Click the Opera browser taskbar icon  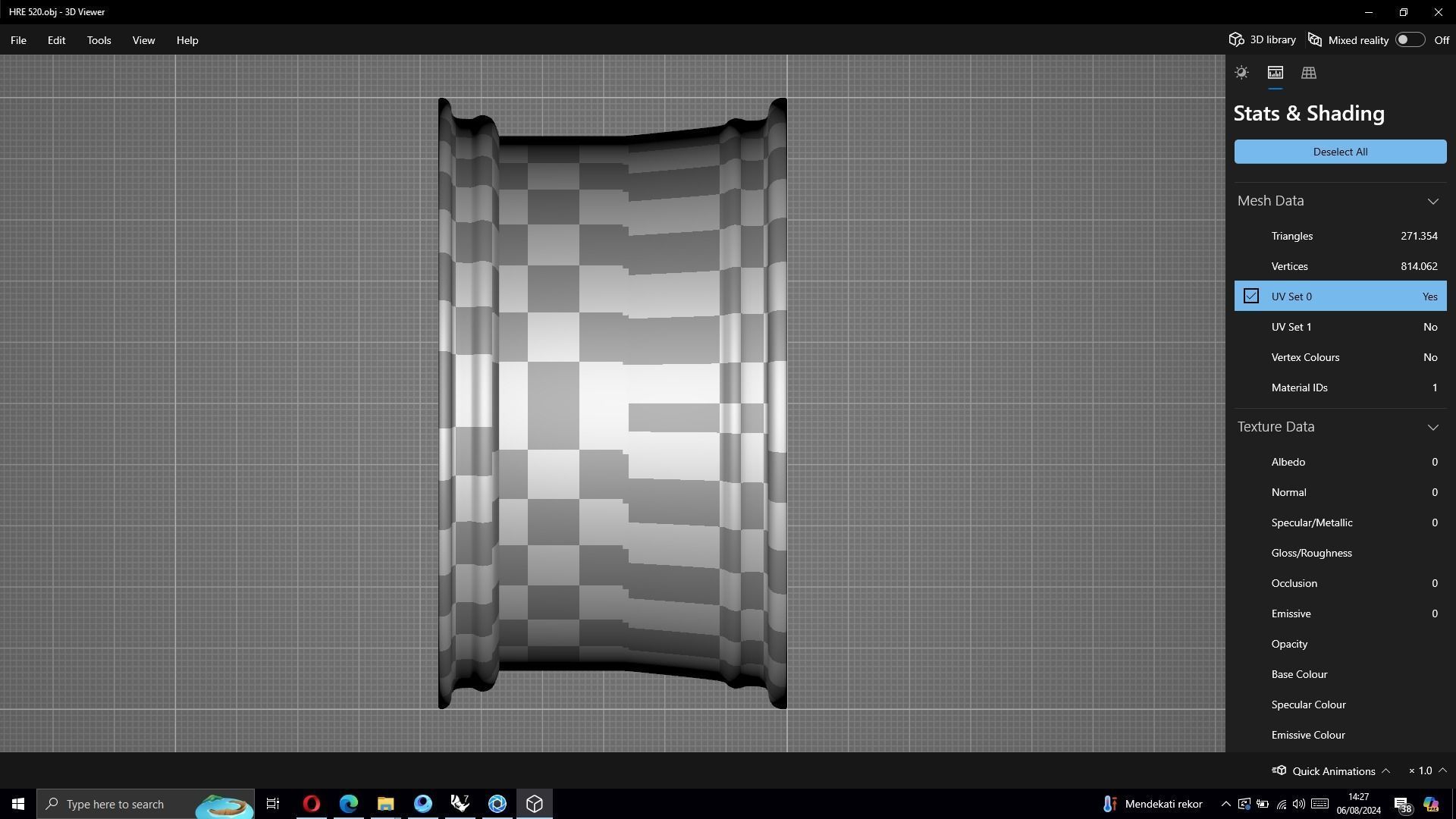pos(312,804)
